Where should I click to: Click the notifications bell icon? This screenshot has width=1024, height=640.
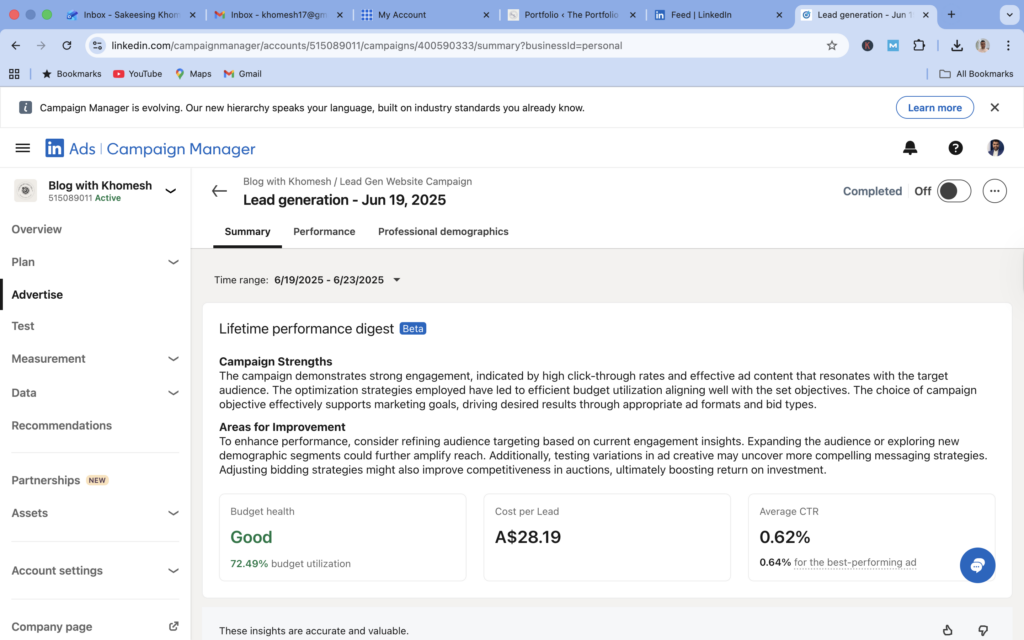click(x=910, y=148)
